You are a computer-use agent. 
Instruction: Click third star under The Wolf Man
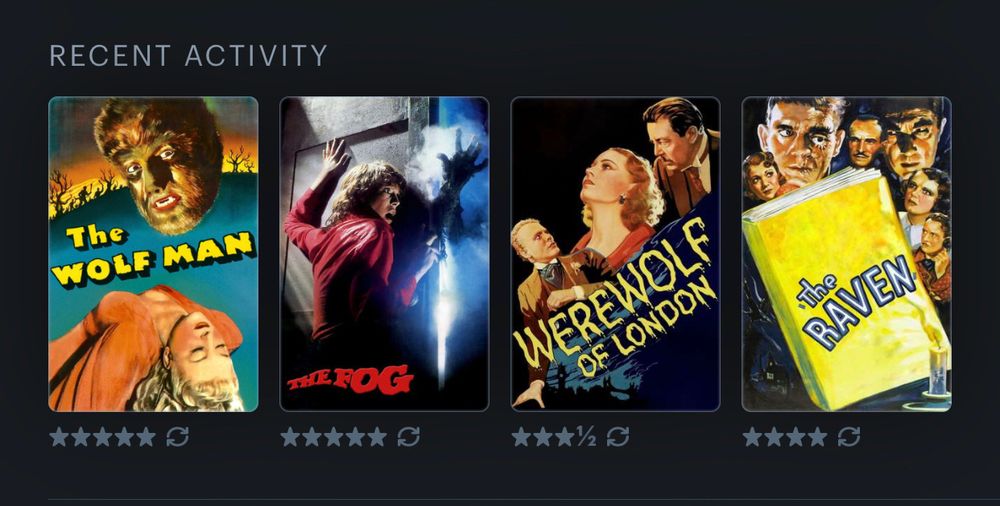(103, 437)
